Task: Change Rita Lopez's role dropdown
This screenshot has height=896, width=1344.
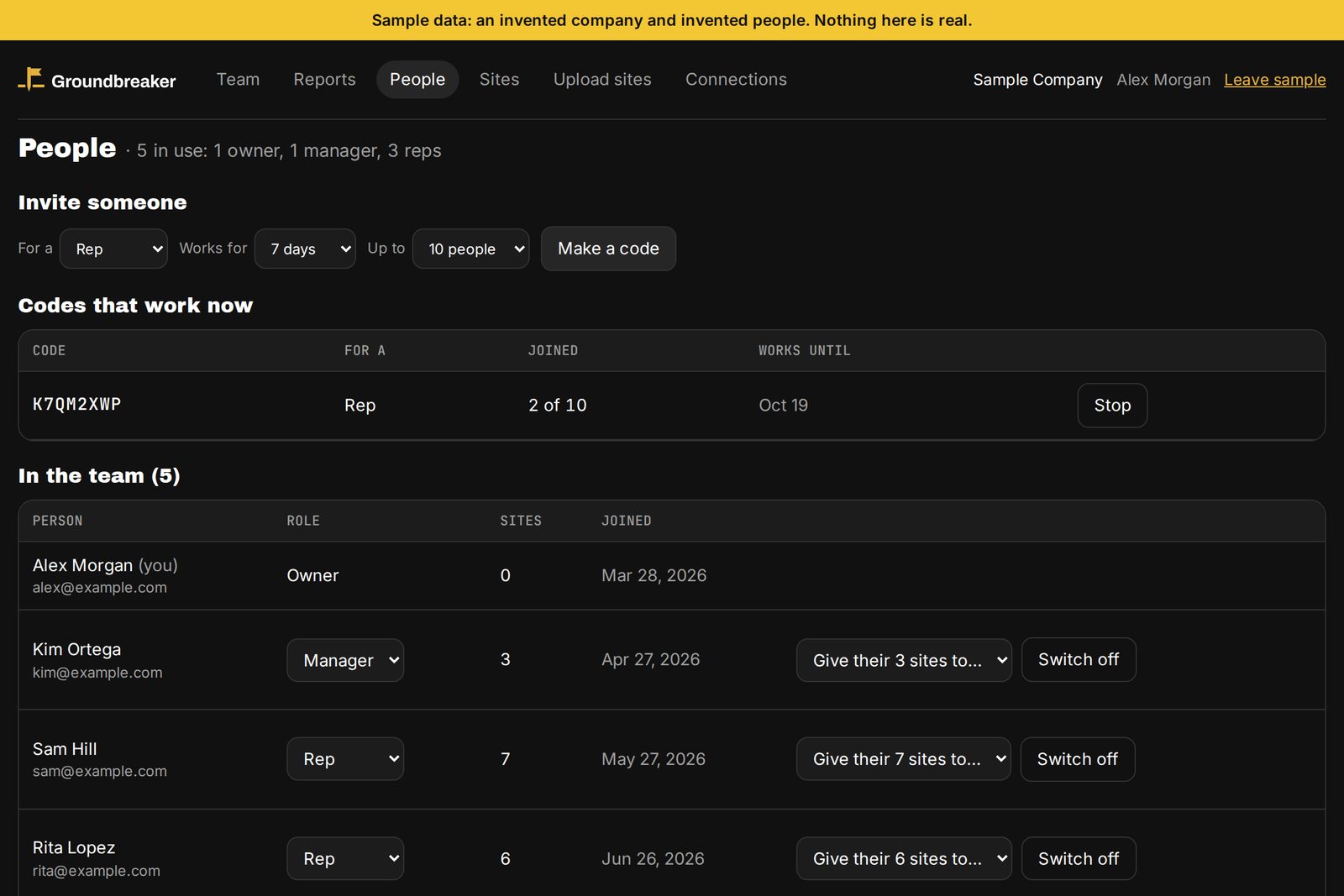Action: click(345, 858)
